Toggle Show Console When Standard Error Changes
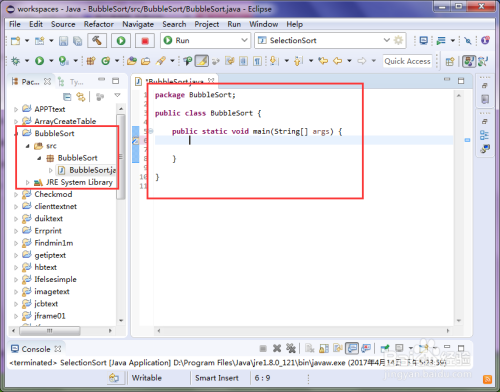This screenshot has width=500, height=392. [x=366, y=349]
